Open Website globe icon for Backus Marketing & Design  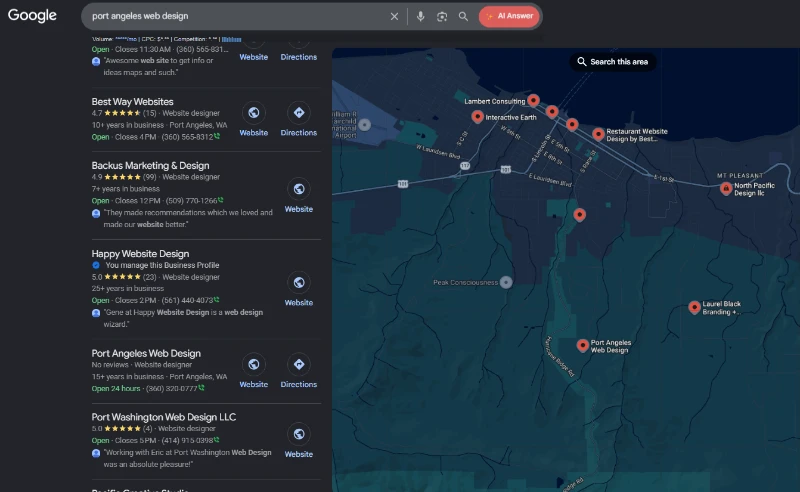(299, 189)
